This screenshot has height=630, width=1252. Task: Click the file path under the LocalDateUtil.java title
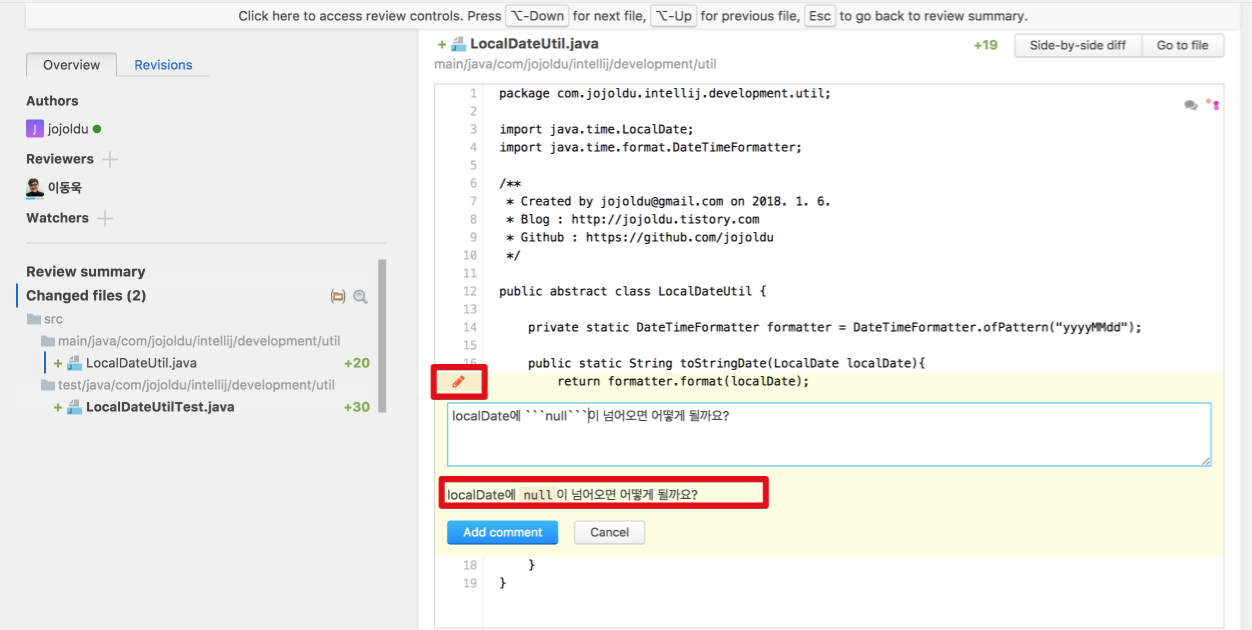(575, 64)
